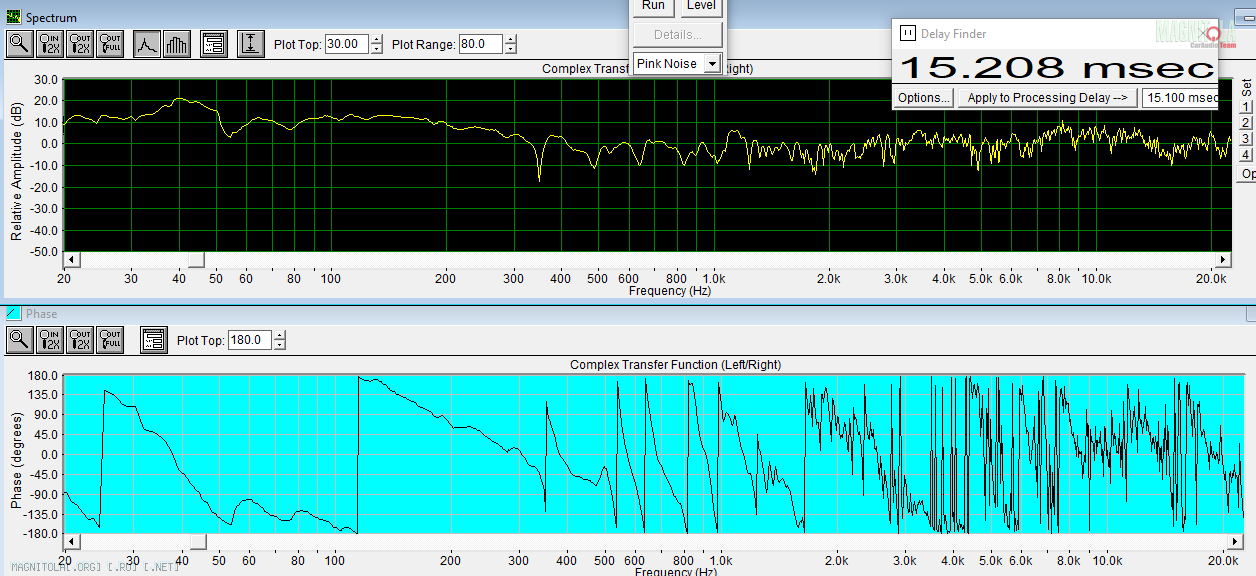Increase Spectrum Plot Top value with up arrow
Viewport: 1256px width, 576px height.
376,39
